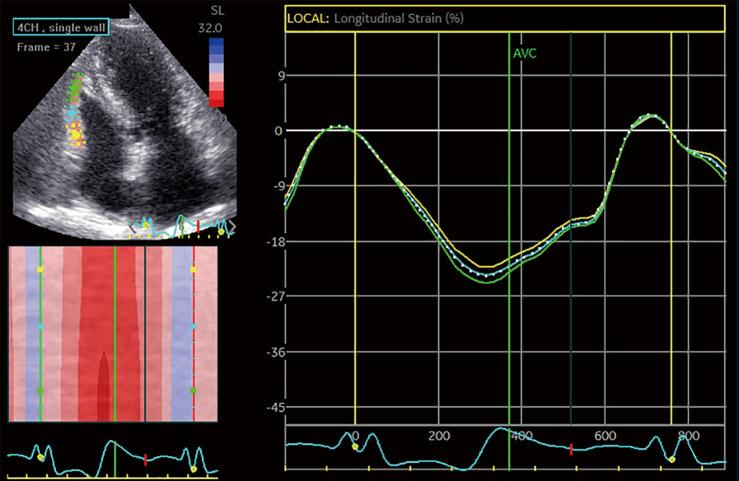Image resolution: width=739 pixels, height=481 pixels.
Task: Click the green AVC marker line label
Action: (x=525, y=53)
